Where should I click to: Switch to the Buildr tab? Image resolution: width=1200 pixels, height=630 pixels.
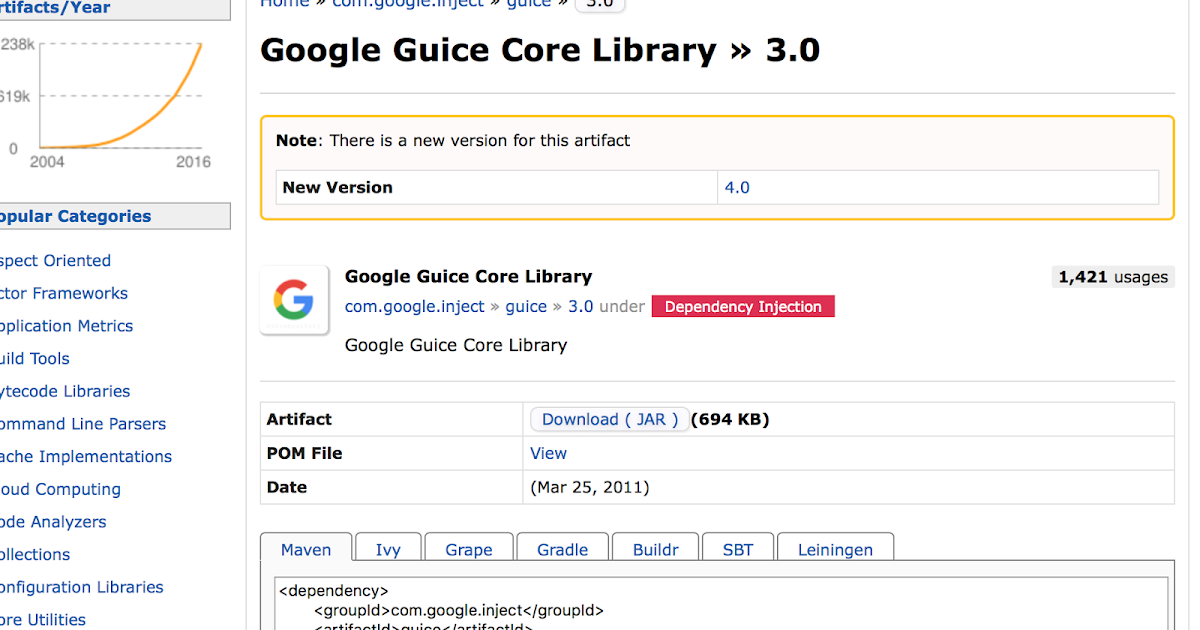(656, 550)
